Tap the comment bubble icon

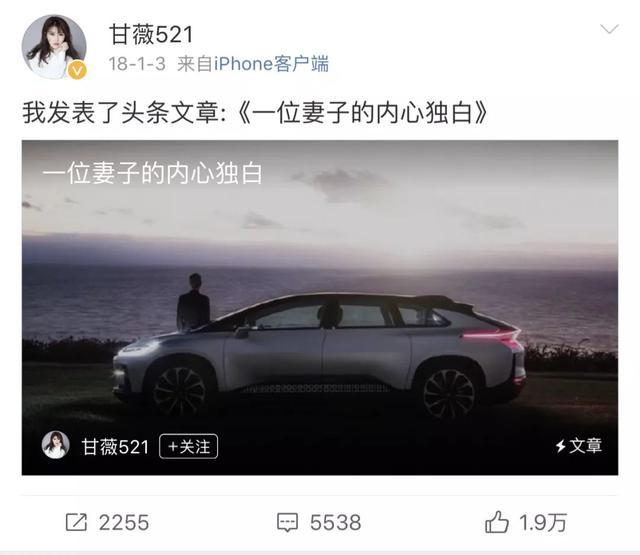[x=287, y=522]
